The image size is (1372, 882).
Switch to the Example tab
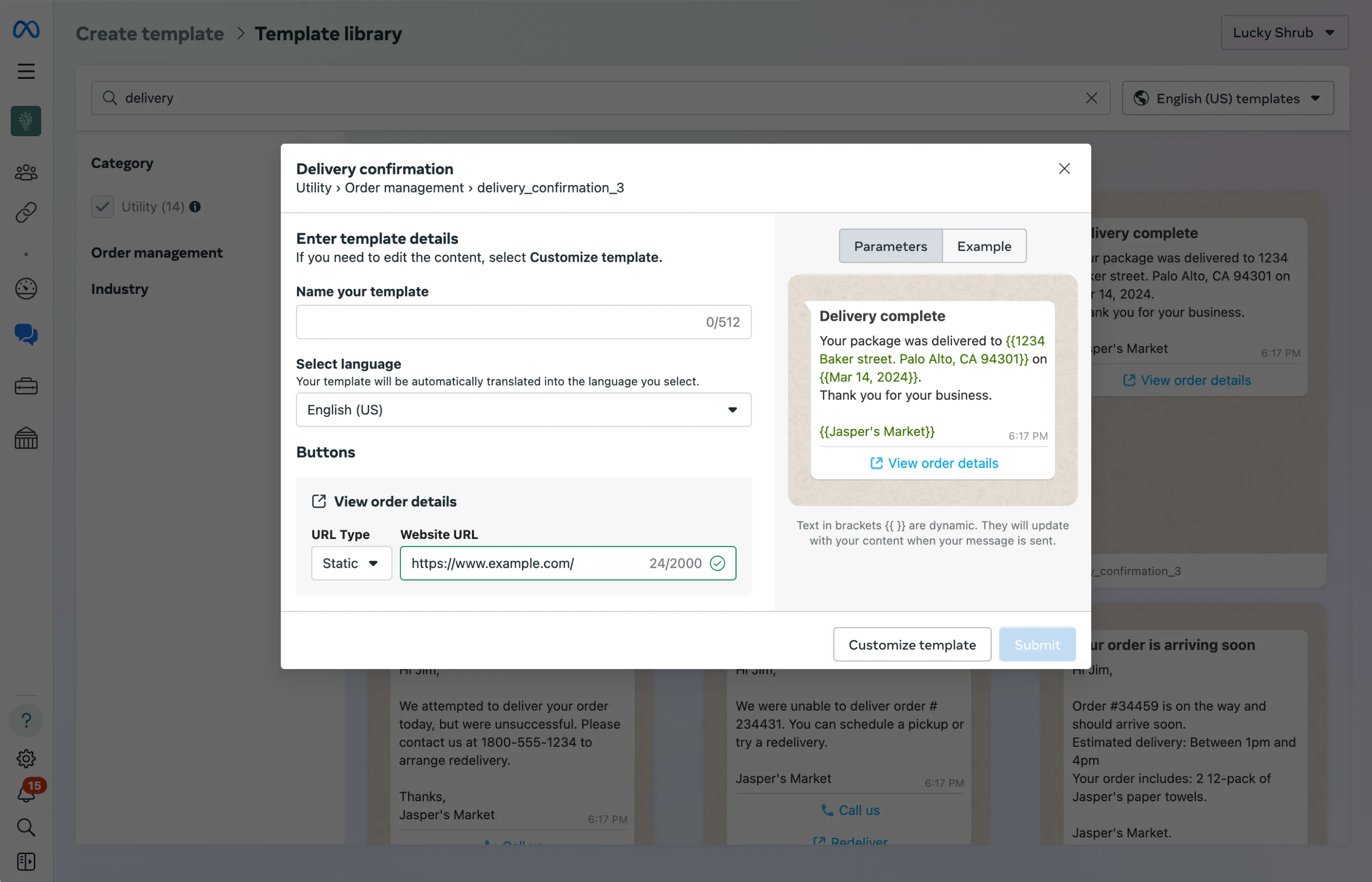(984, 246)
